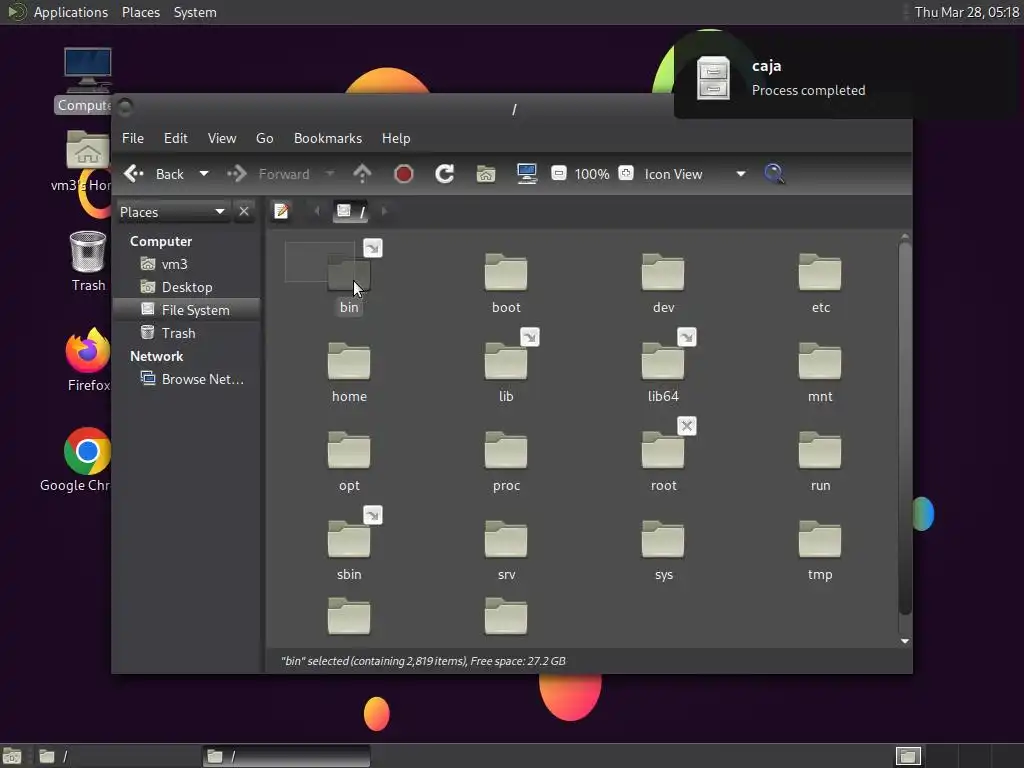The image size is (1024, 768).
Task: Select File System in the sidebar
Action: pyautogui.click(x=188, y=310)
